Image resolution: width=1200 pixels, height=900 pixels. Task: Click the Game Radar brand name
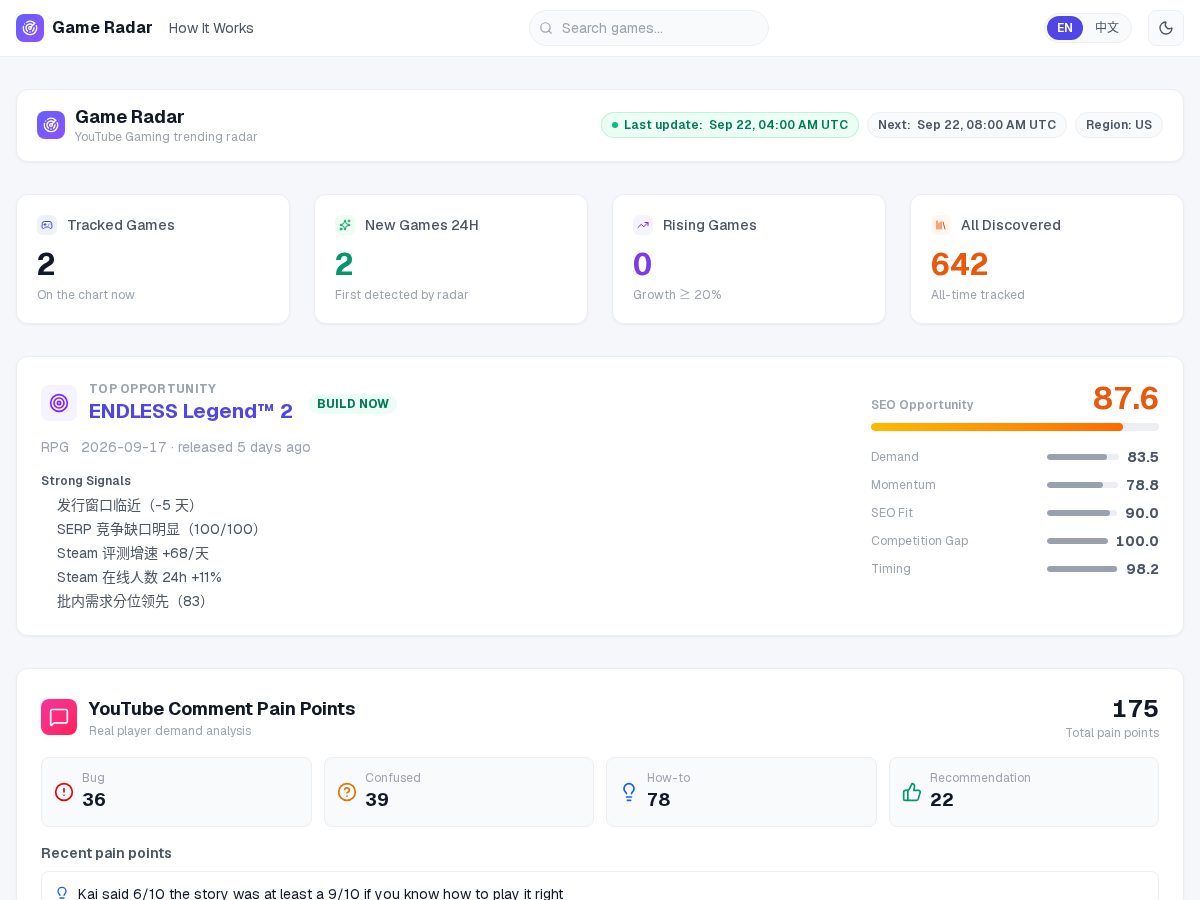pos(102,28)
